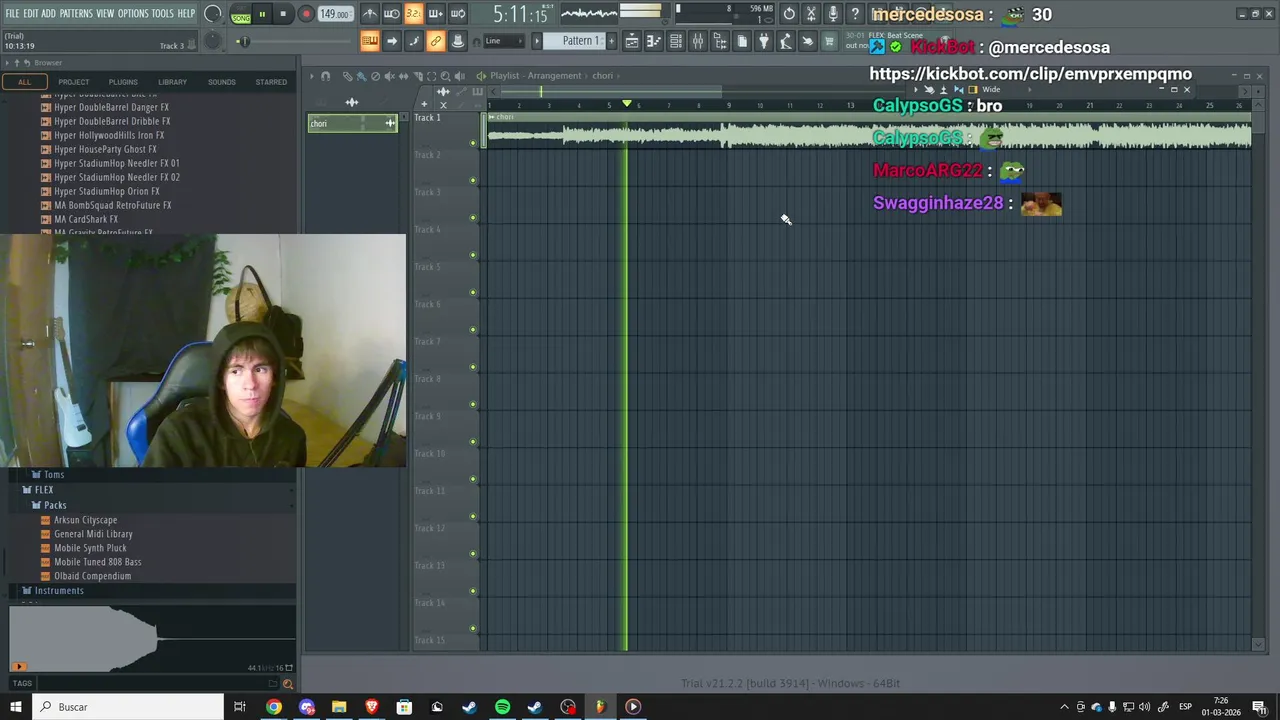Toggle the metronome icon
The image size is (1280, 720).
tap(370, 14)
